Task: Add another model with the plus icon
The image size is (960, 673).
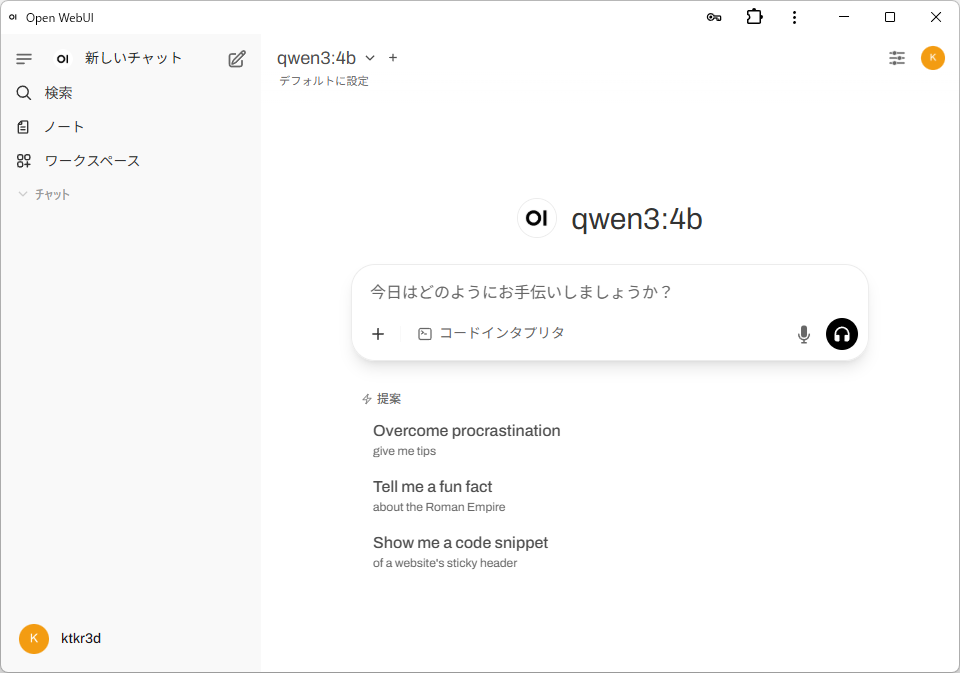Action: (393, 58)
